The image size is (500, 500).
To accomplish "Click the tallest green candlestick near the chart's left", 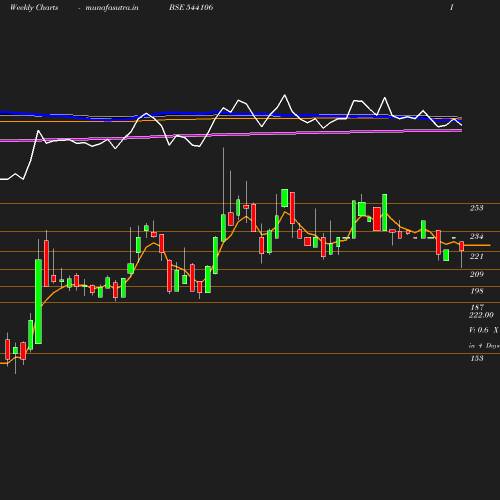I will (39, 301).
